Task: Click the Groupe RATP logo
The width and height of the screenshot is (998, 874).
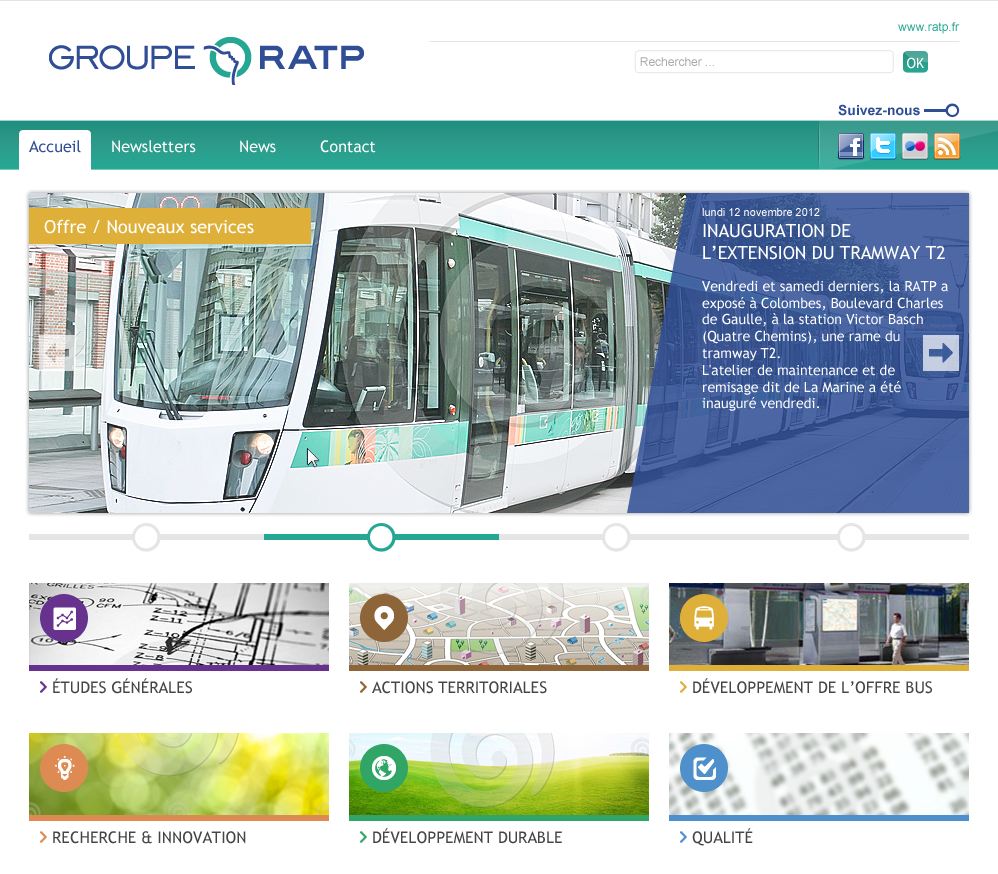Action: (206, 59)
